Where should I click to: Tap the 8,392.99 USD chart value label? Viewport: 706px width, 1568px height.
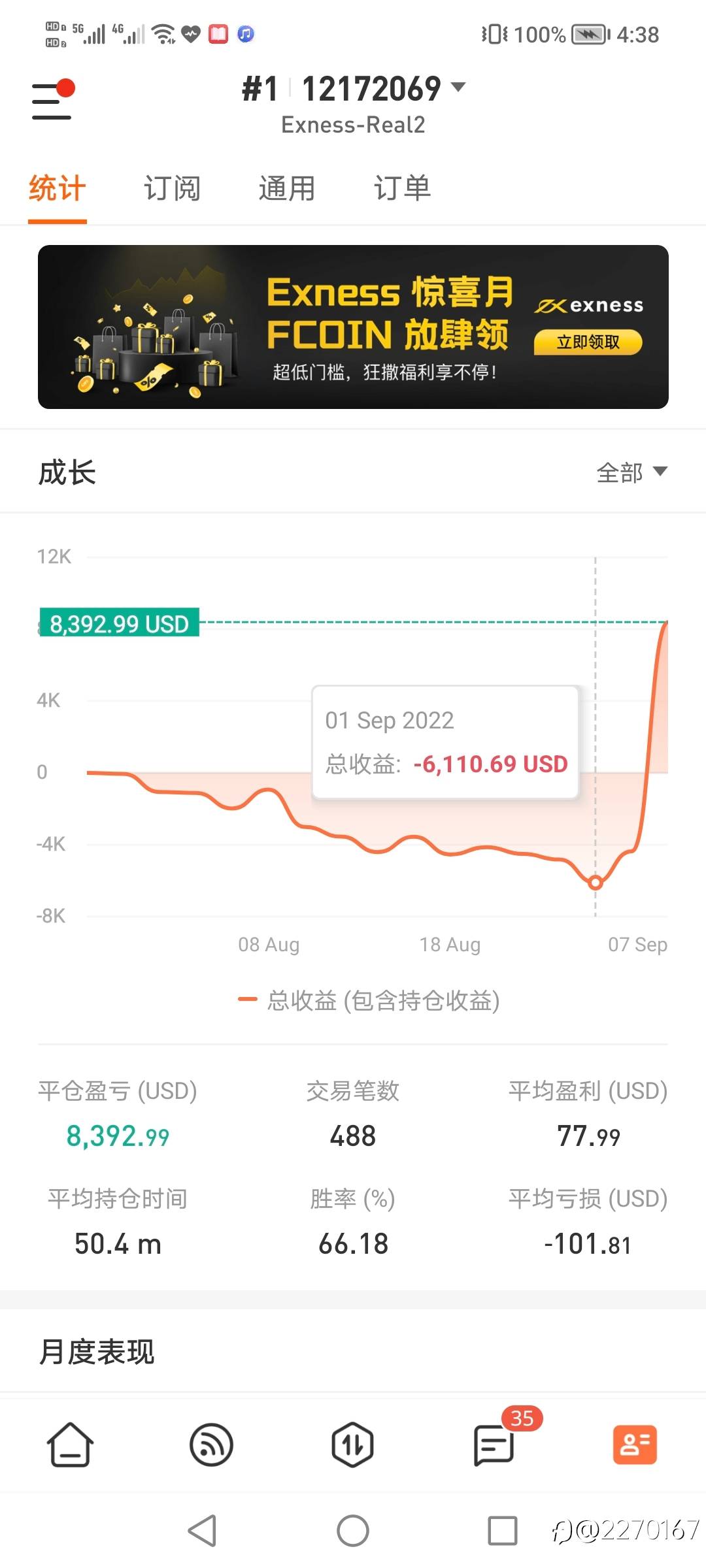coord(119,623)
